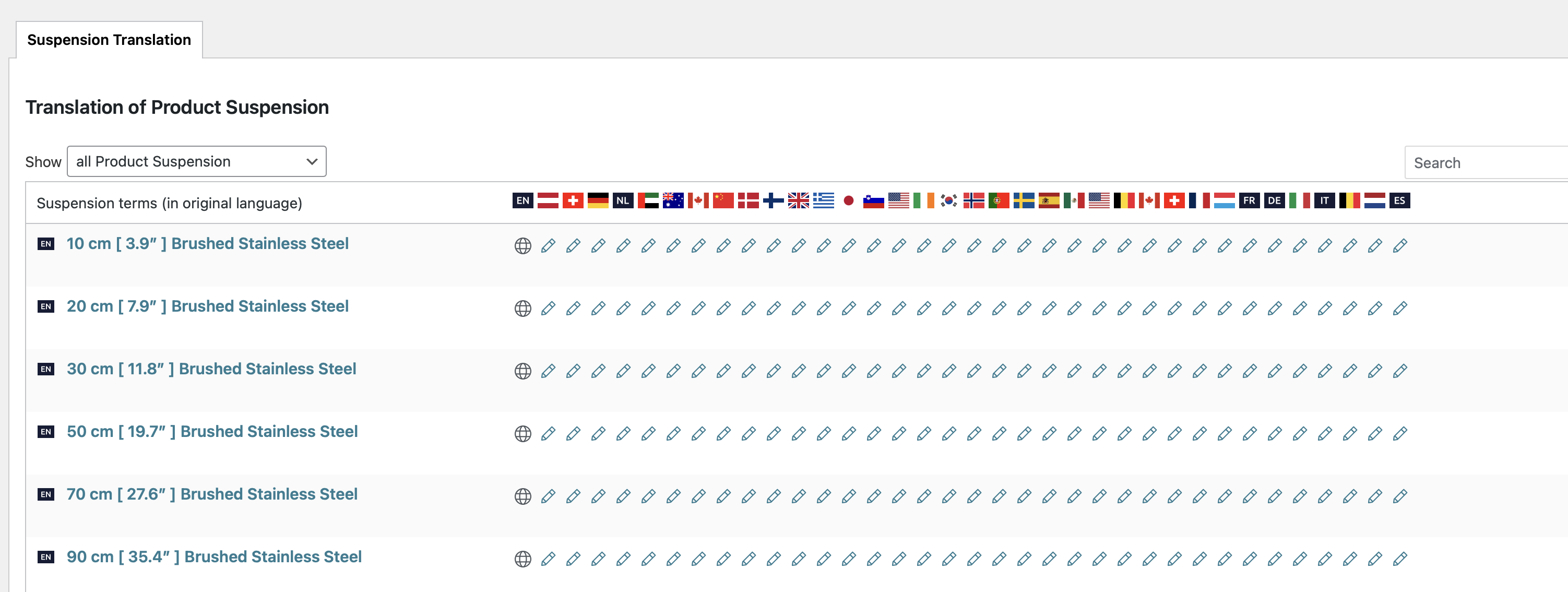Open the 50 cm Brushed Stainless Steel link
The height and width of the screenshot is (592, 1568).
[212, 431]
